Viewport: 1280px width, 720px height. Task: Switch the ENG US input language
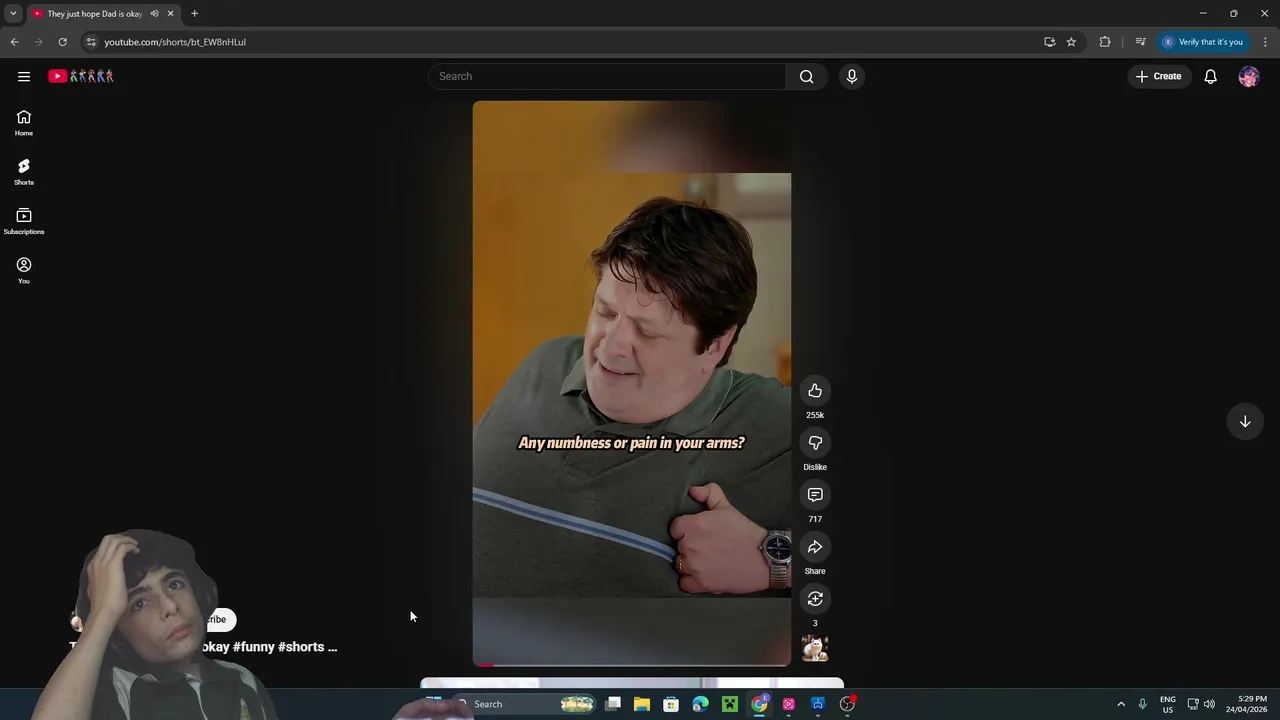pyautogui.click(x=1167, y=704)
